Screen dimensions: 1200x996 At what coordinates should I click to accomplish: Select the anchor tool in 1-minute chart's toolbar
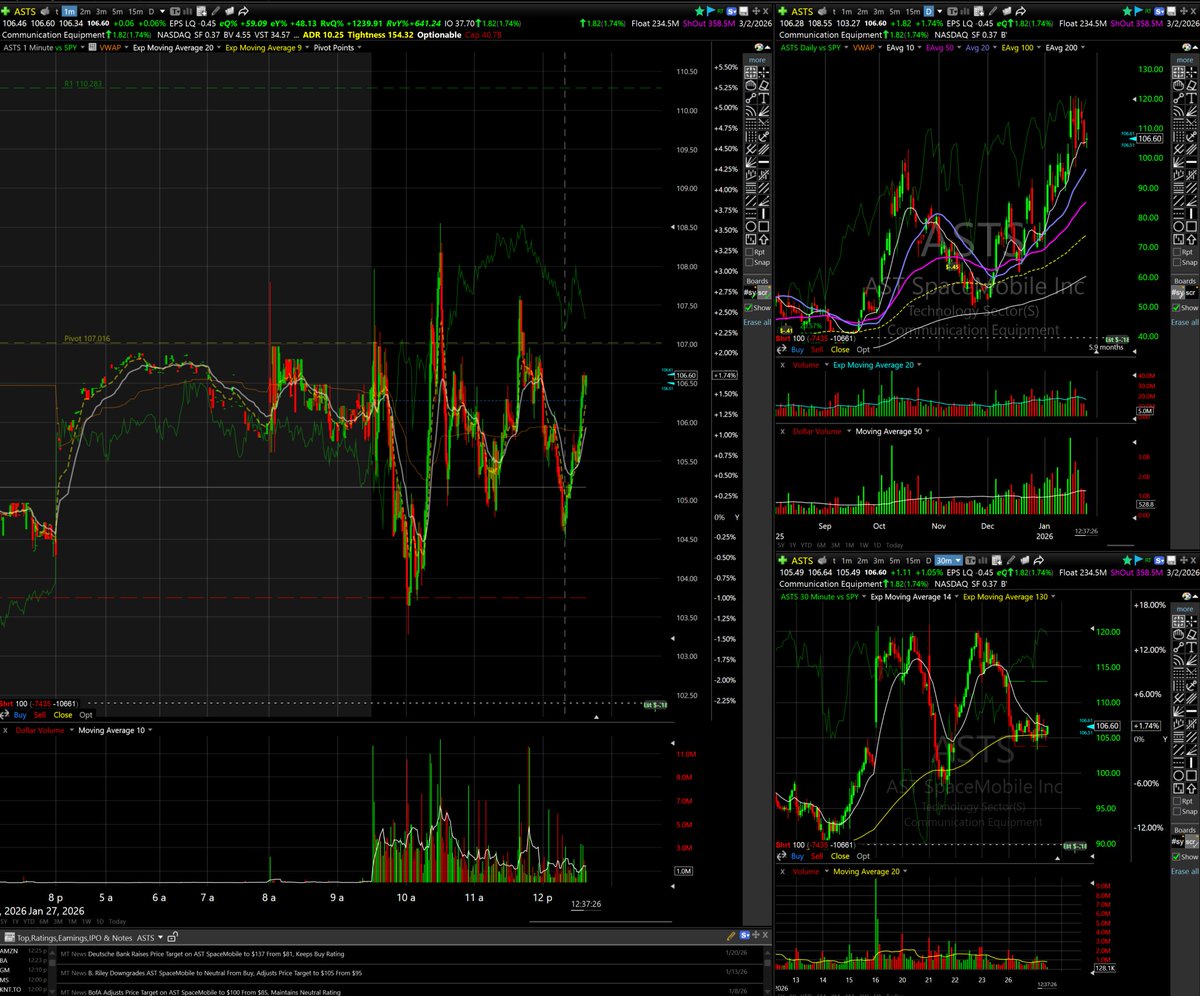pyautogui.click(x=764, y=137)
